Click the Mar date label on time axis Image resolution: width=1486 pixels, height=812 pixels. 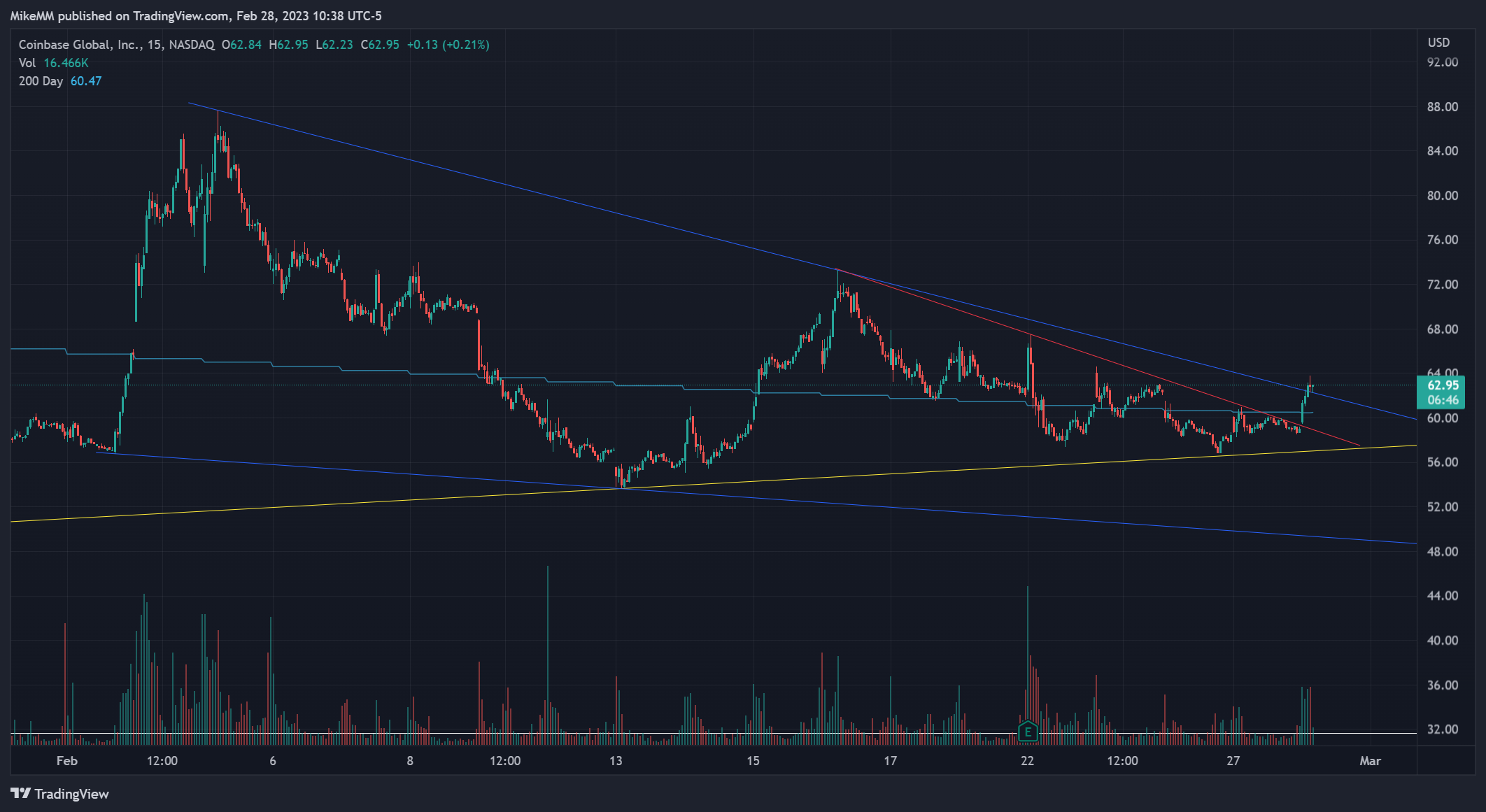pos(1370,761)
